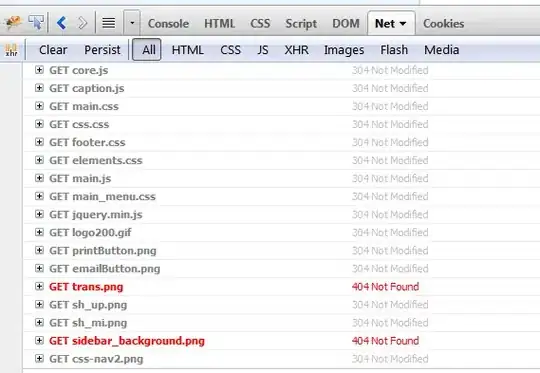Expand the GET main_menu.css request

pos(40,196)
